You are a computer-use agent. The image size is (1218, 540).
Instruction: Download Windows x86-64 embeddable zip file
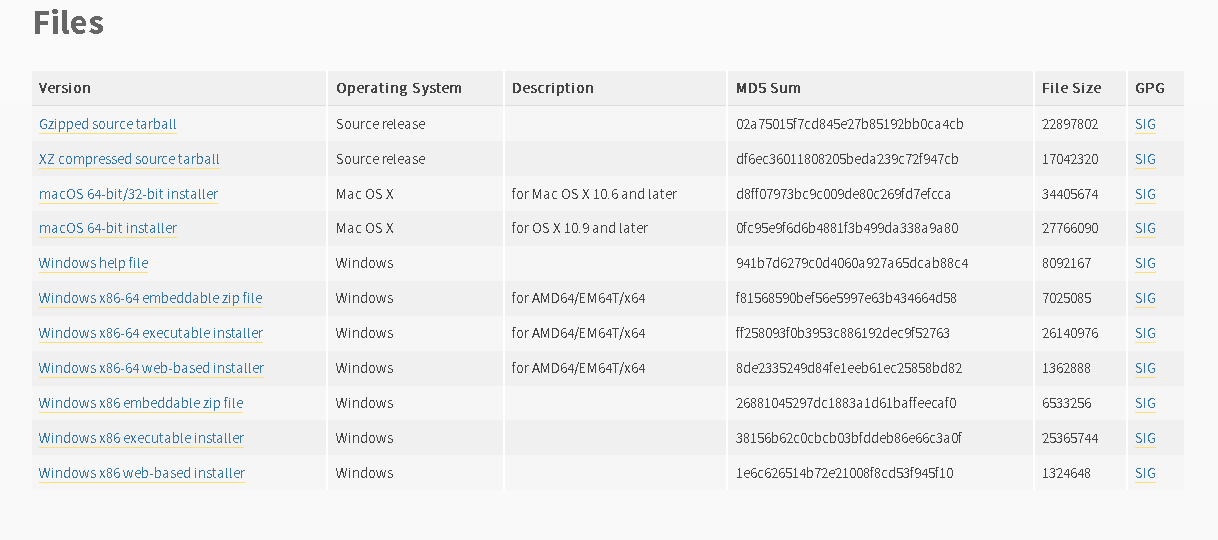[x=150, y=298]
